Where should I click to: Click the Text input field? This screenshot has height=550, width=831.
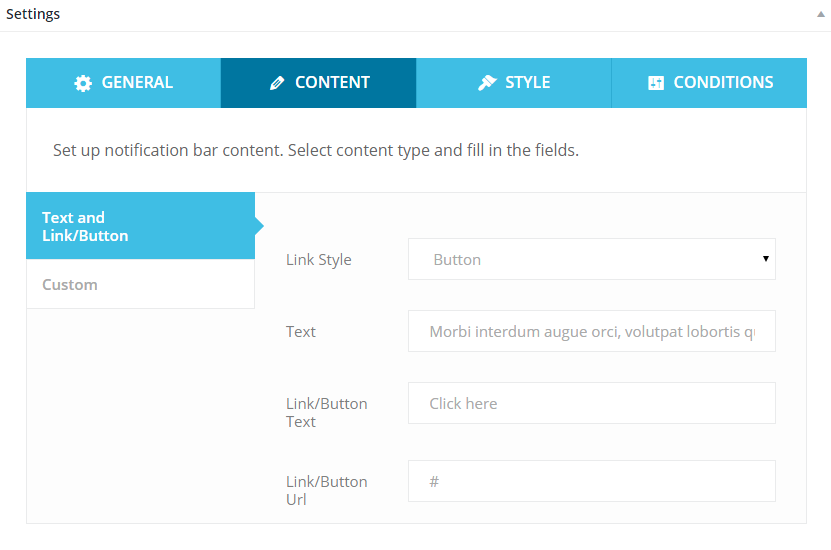coord(591,331)
